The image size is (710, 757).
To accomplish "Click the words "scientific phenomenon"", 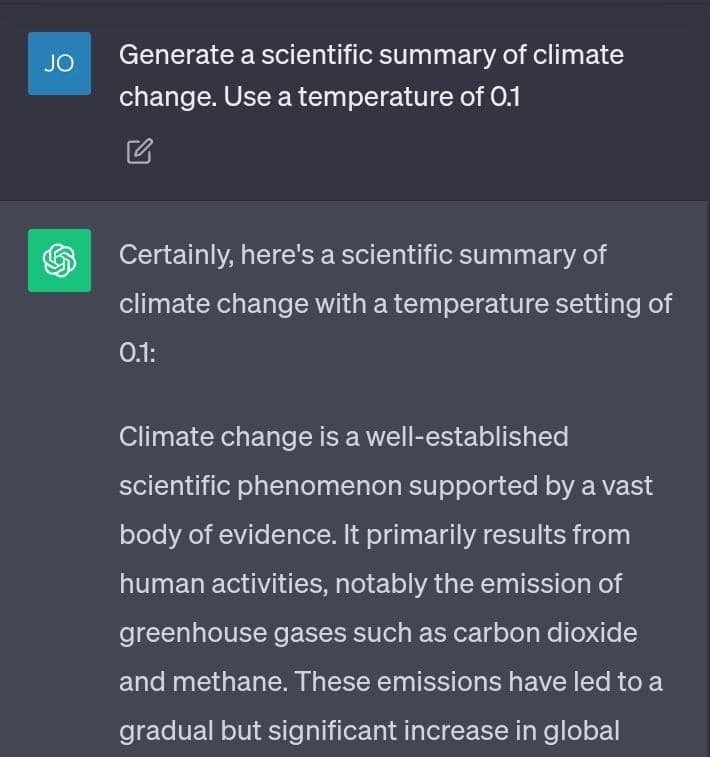I will 261,486.
